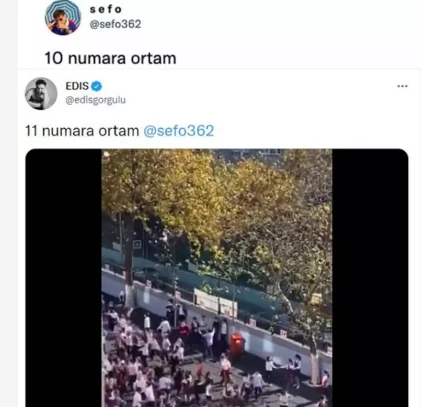Screen dimensions: 425x407
Task: Click the red box in the video
Action: [x=236, y=345]
